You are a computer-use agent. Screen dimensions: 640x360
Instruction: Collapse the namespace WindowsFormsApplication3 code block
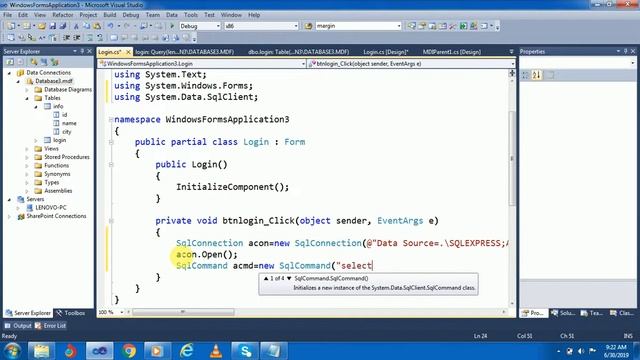(x=111, y=120)
